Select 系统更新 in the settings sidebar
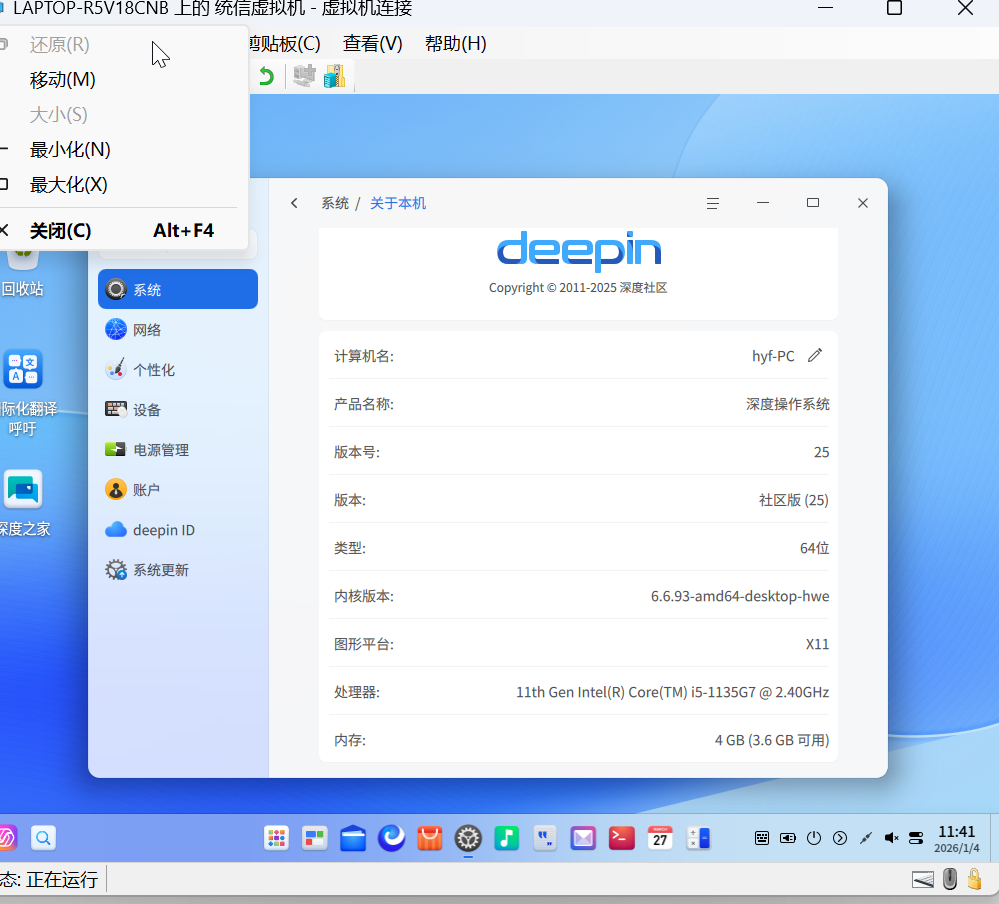The width and height of the screenshot is (999, 904). [x=178, y=570]
